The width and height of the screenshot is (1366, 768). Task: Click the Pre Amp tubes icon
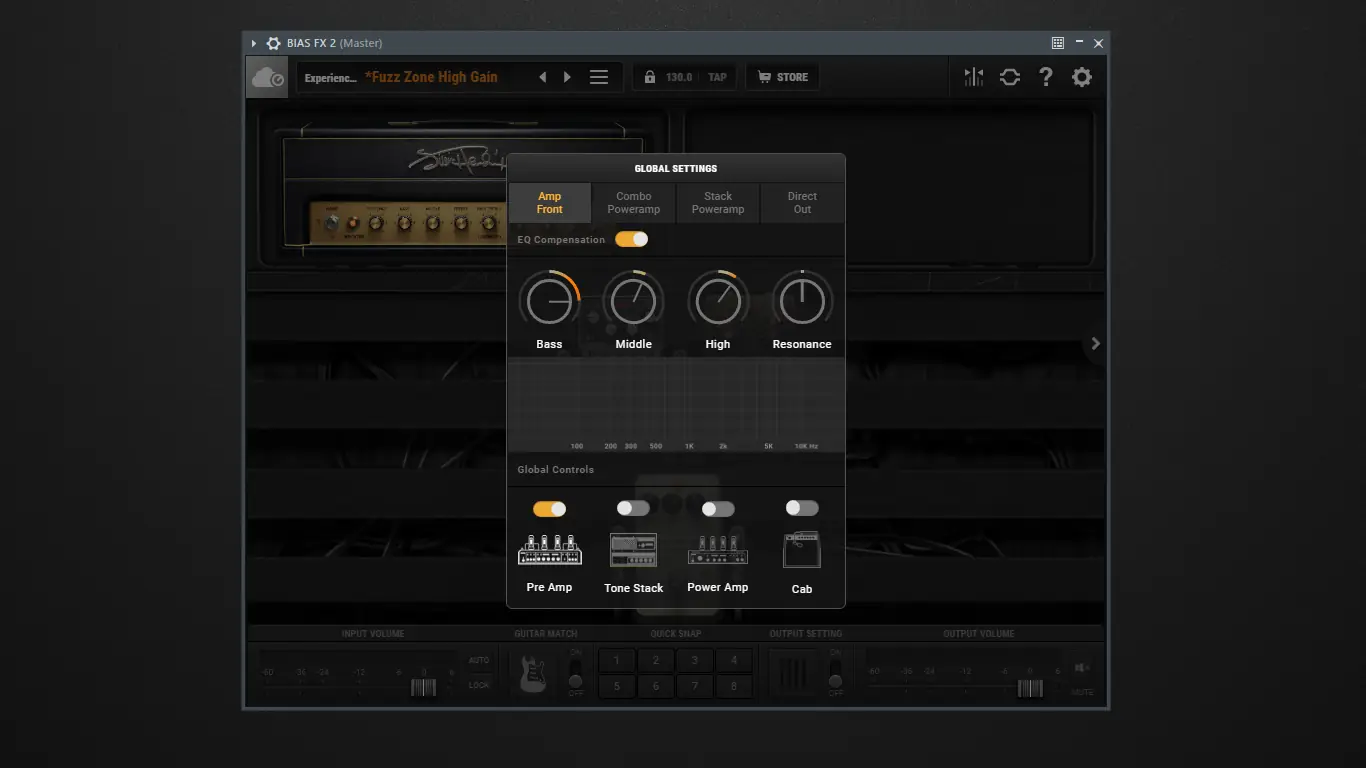(x=549, y=550)
